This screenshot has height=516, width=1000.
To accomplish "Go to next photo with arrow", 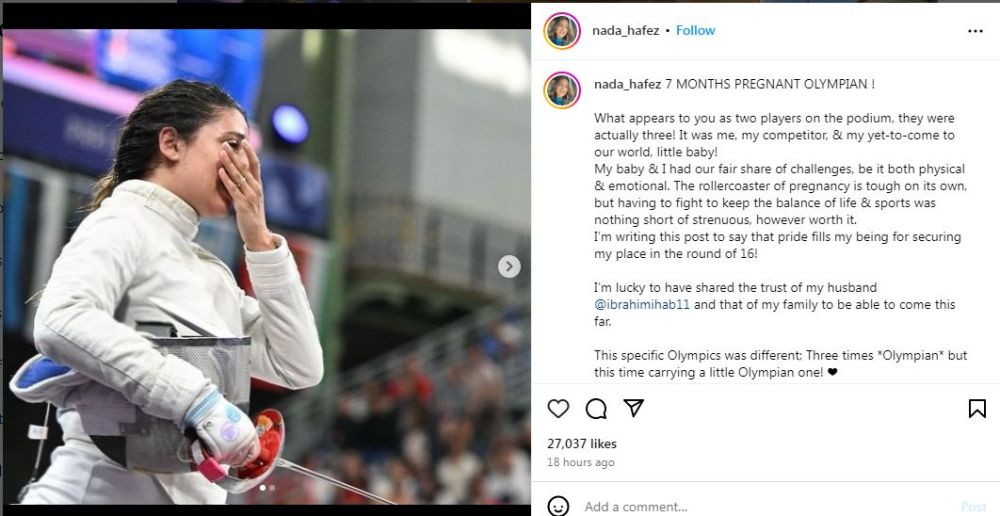I will 509,267.
